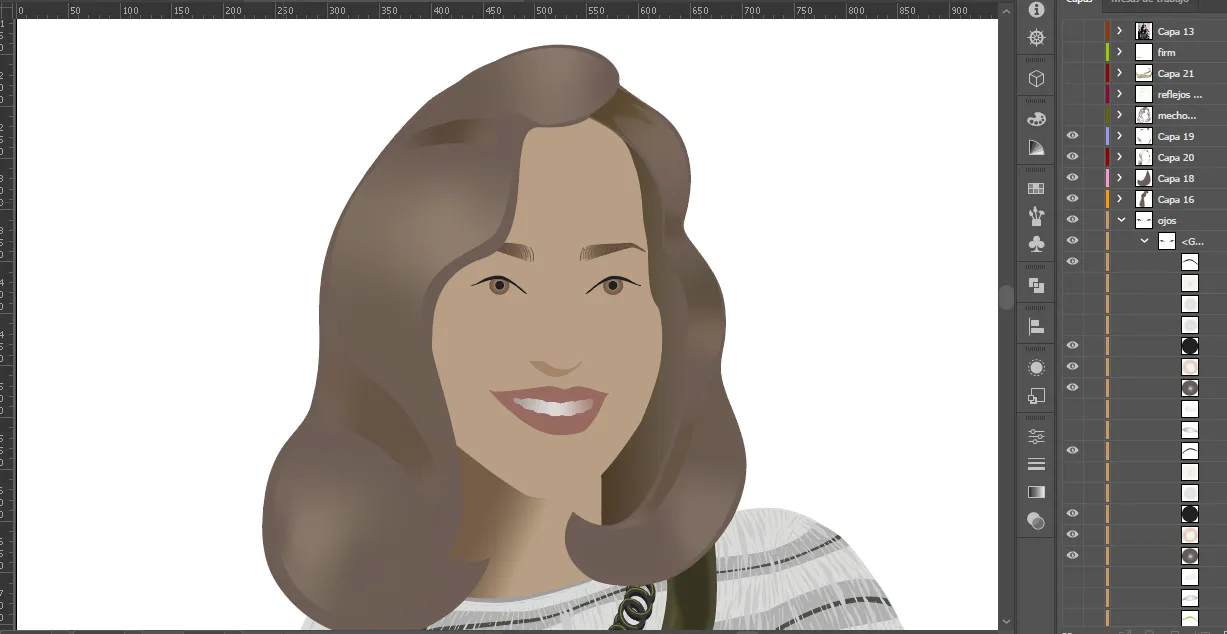Screen dimensions: 1227x634
Task: Collapse the ojos layer
Action: pyautogui.click(x=1121, y=220)
